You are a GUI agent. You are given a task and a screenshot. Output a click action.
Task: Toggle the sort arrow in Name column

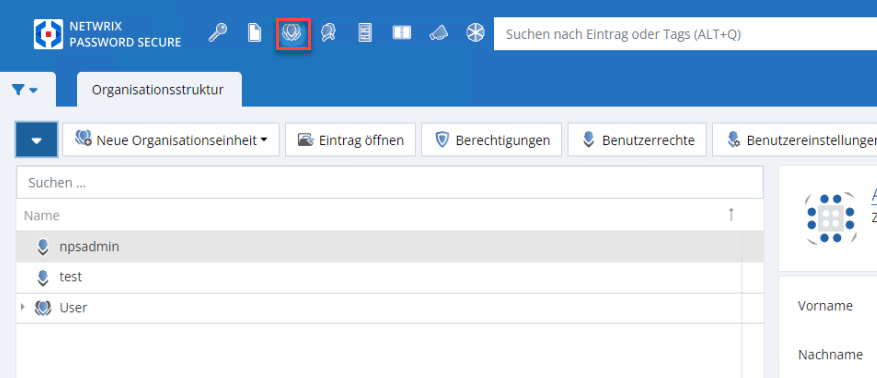coord(730,215)
